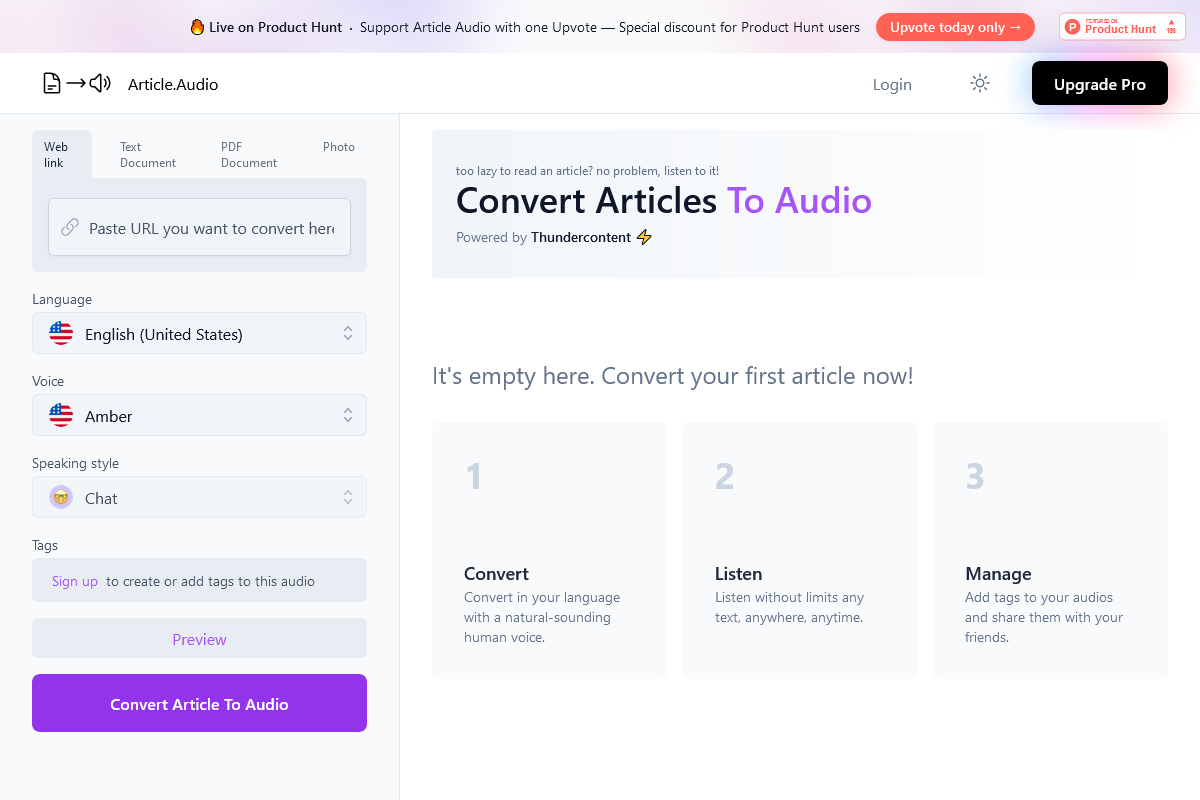
Task: Click the Product Hunt badge icon
Action: (1121, 26)
